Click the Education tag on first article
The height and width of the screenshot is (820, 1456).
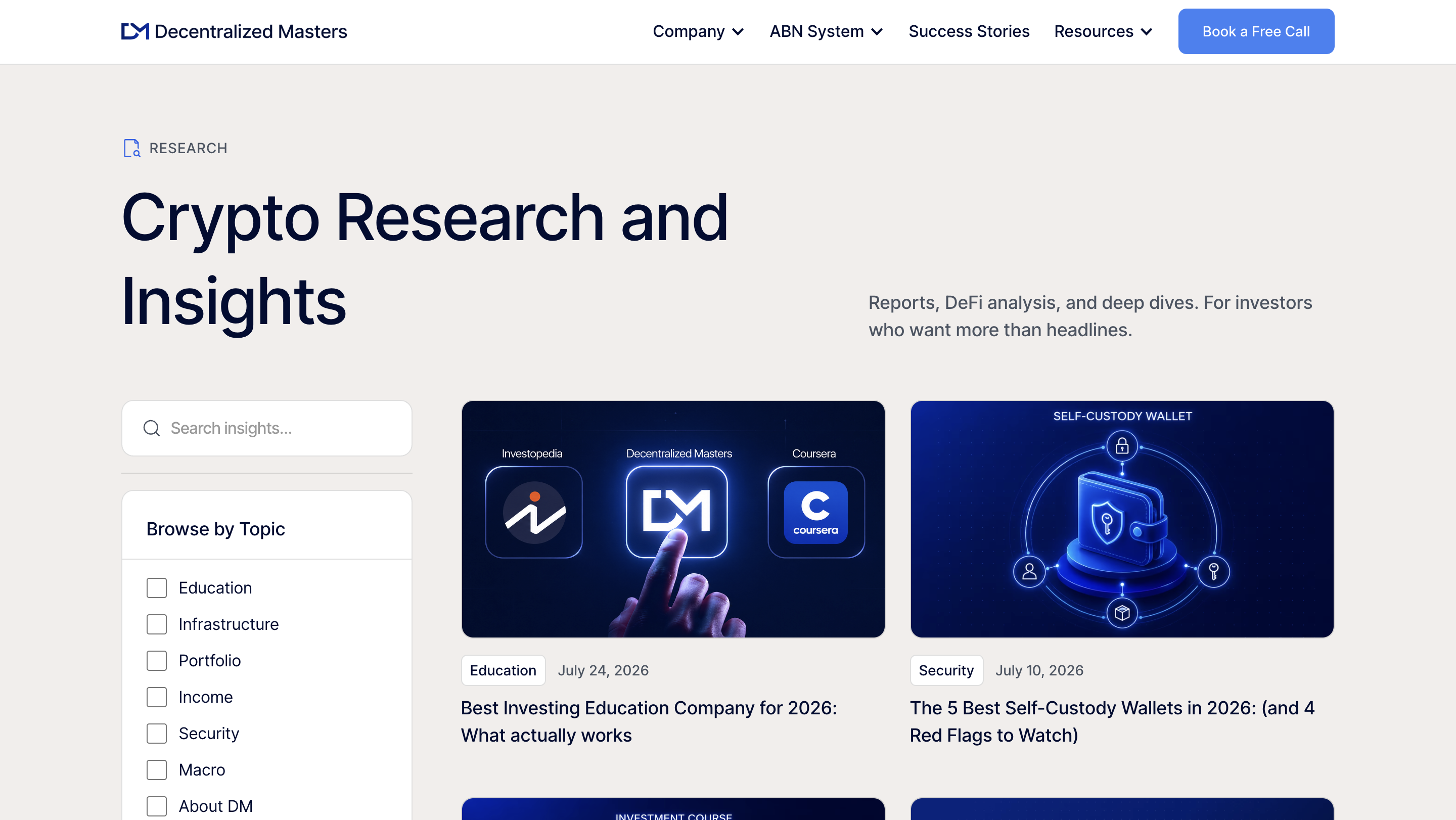(503, 670)
